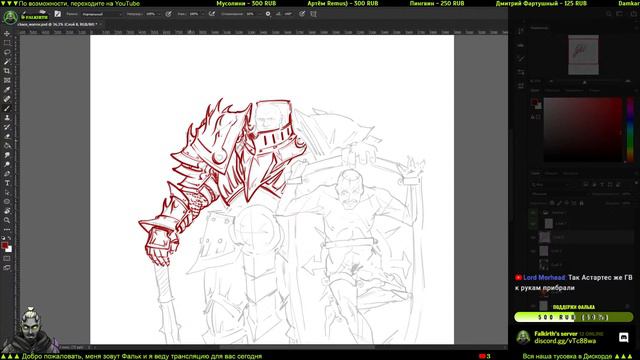Select the Healing Brush tool
640x360 pixels.
pyautogui.click(x=7, y=99)
